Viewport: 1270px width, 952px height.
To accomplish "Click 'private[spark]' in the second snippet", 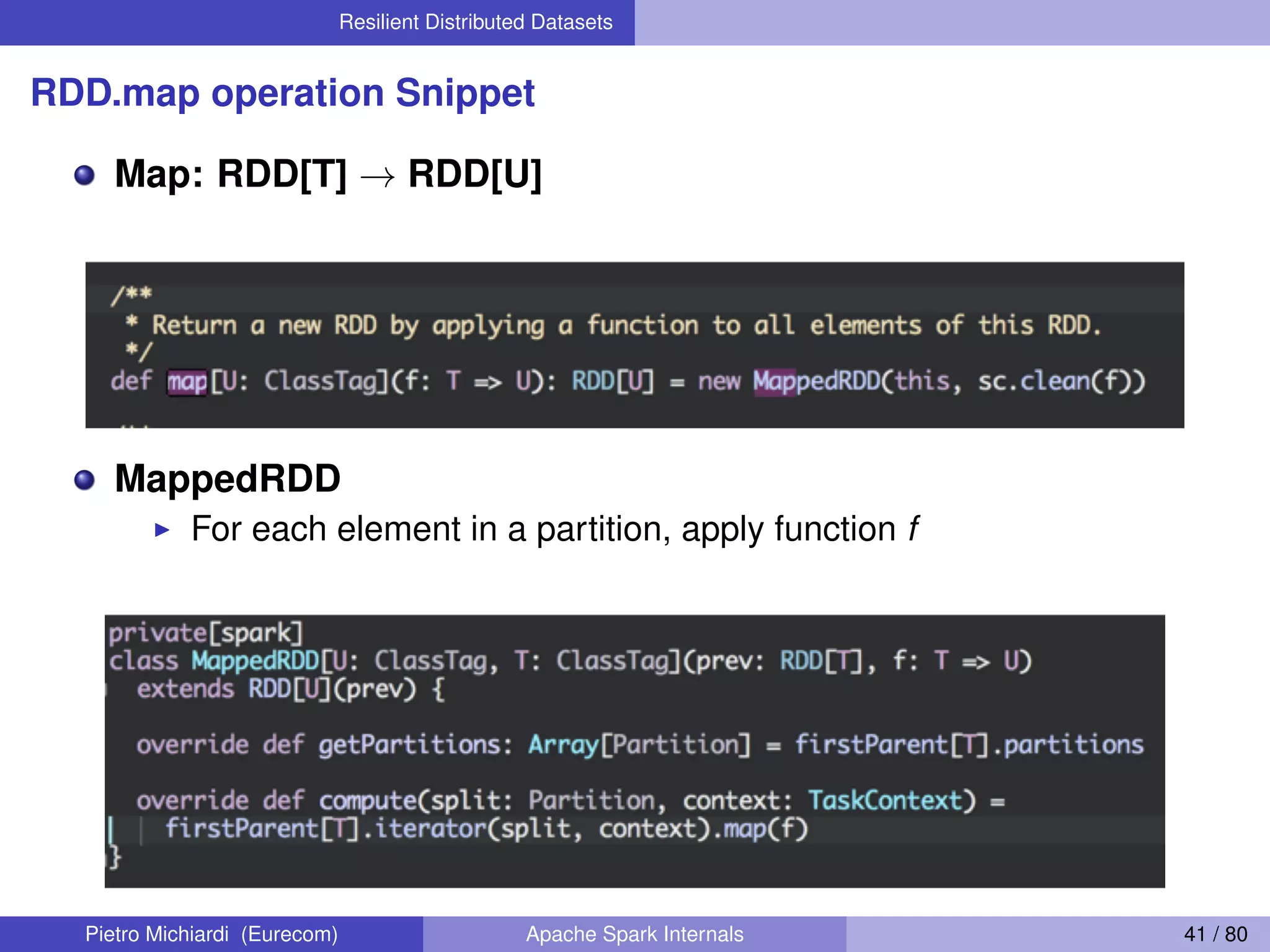I will click(x=206, y=633).
